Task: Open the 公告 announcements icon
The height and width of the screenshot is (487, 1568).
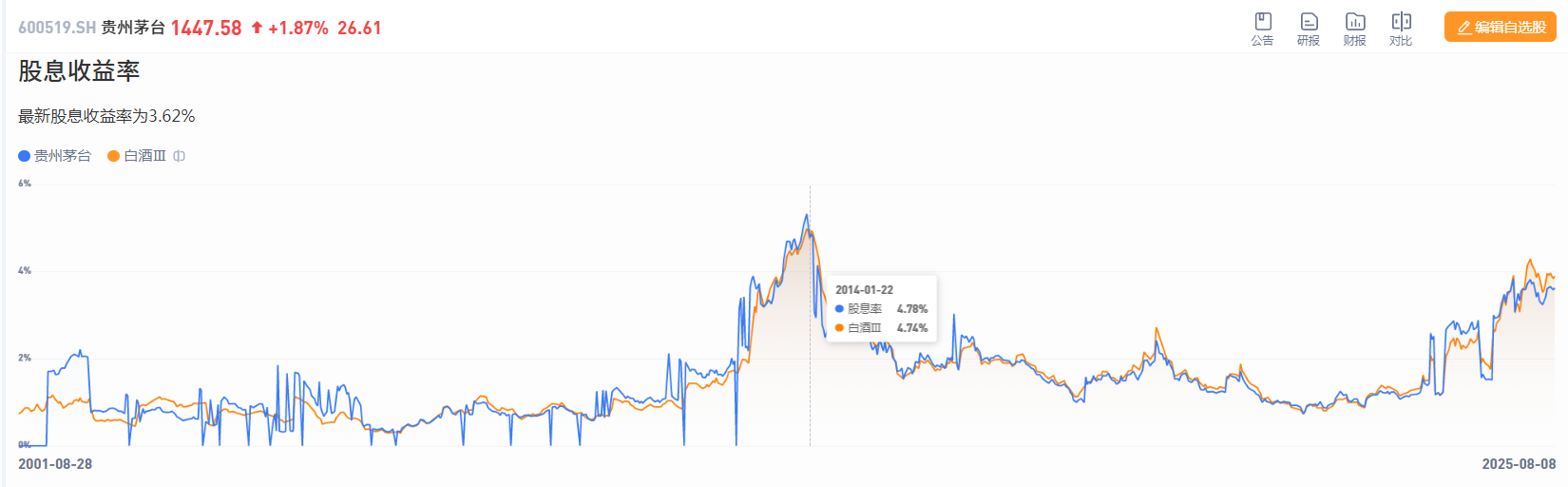Action: 1262,28
